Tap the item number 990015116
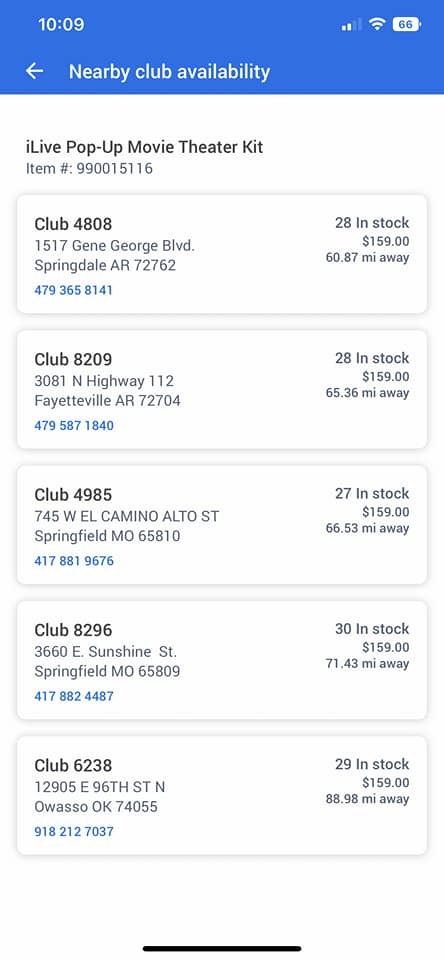This screenshot has width=444, height=960. coord(89,168)
